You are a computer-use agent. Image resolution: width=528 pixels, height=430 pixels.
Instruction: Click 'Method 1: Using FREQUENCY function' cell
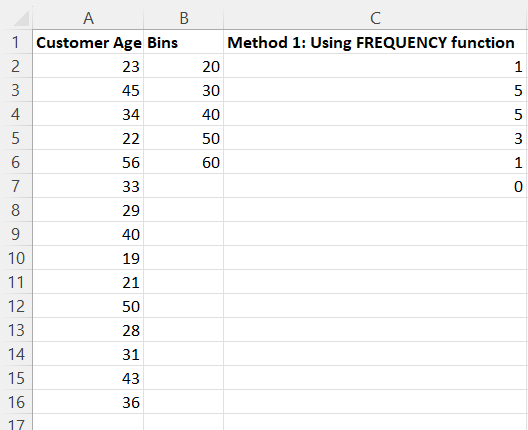(375, 42)
